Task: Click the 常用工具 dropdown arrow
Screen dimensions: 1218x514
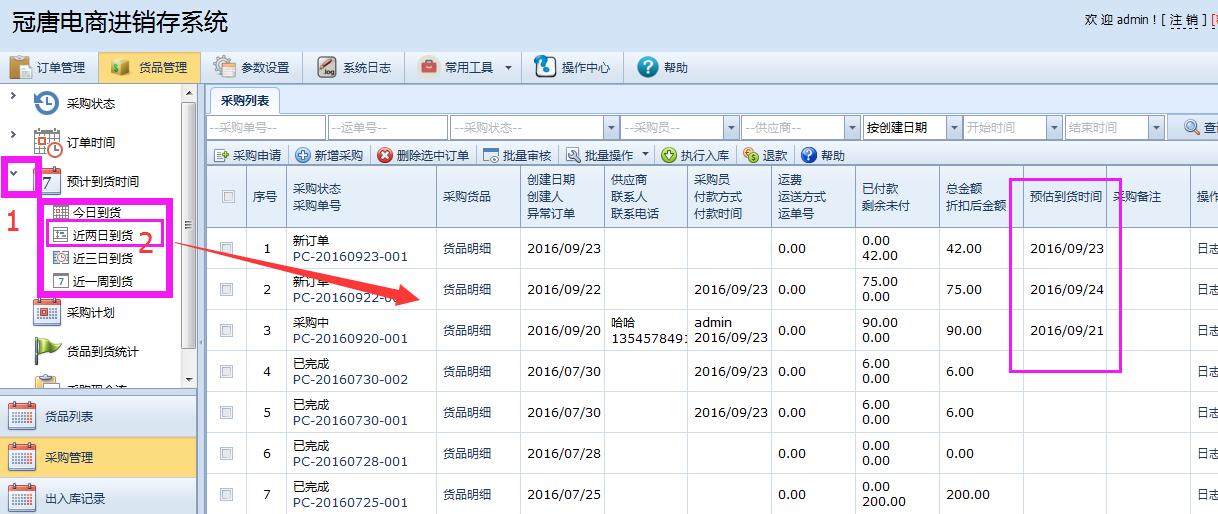Action: click(508, 68)
